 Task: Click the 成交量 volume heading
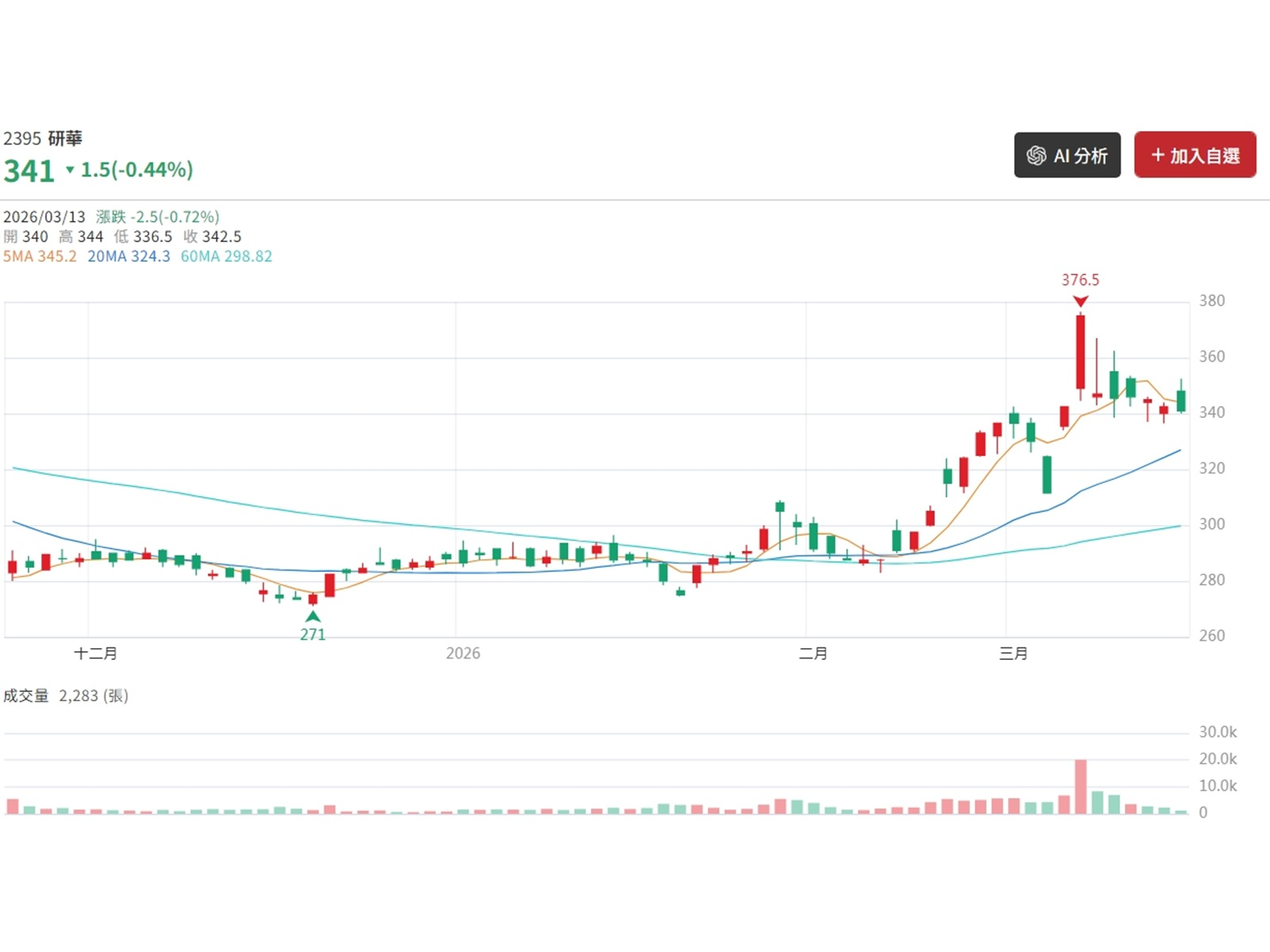[26, 696]
